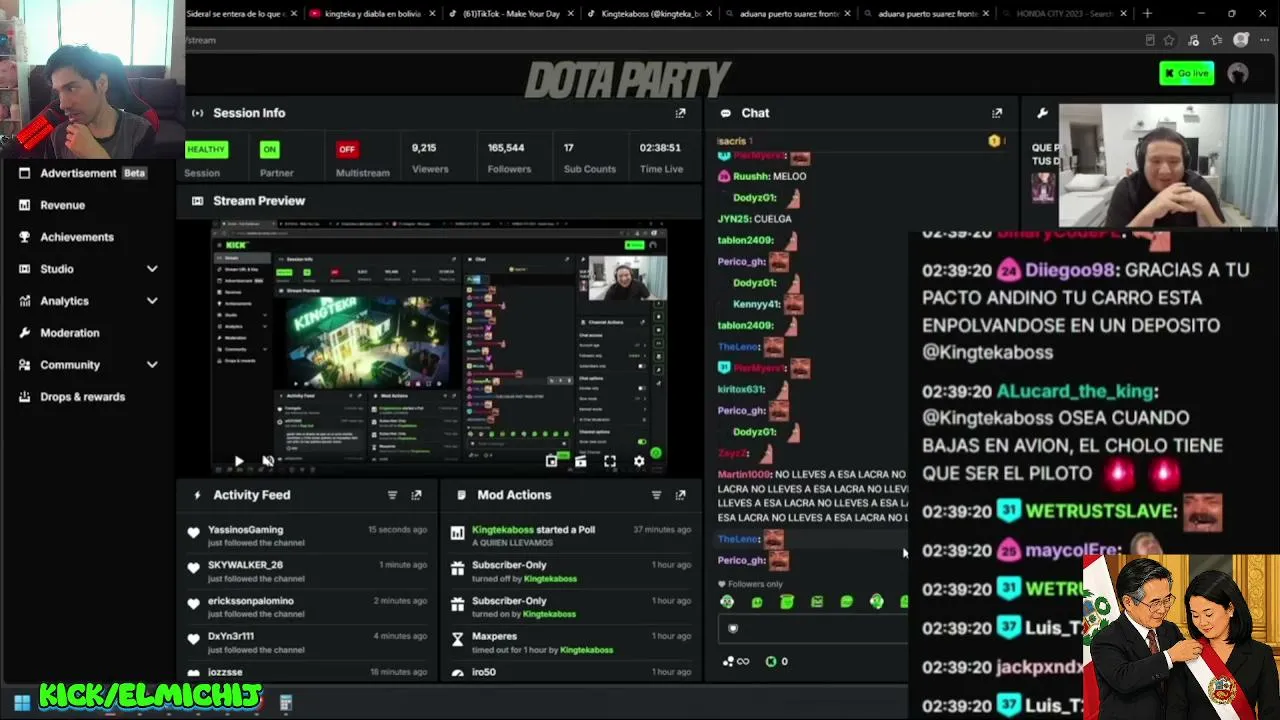Open Advertisement Beta in the sidebar
Viewport: 1280px width, 720px height.
pyautogui.click(x=85, y=173)
